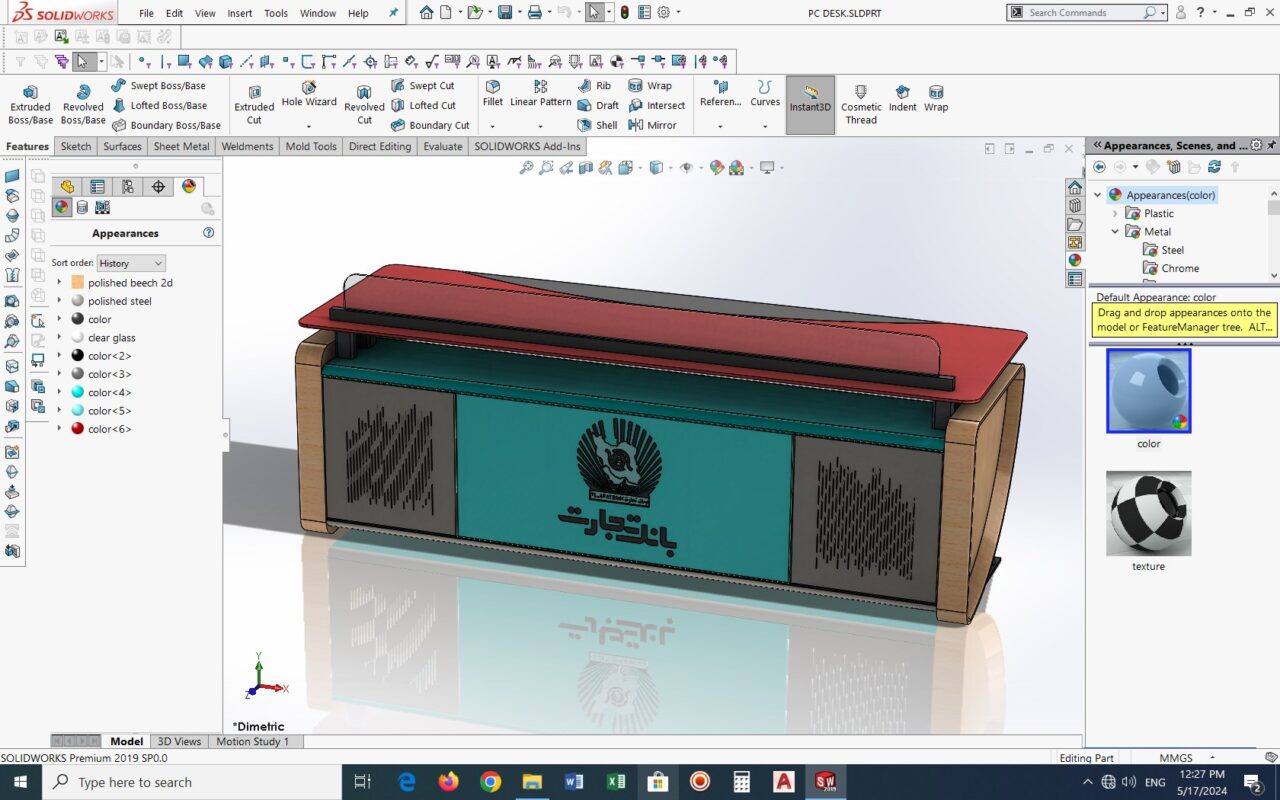Click the Boundary Boss/Base command
The image size is (1280, 800).
[x=166, y=125]
